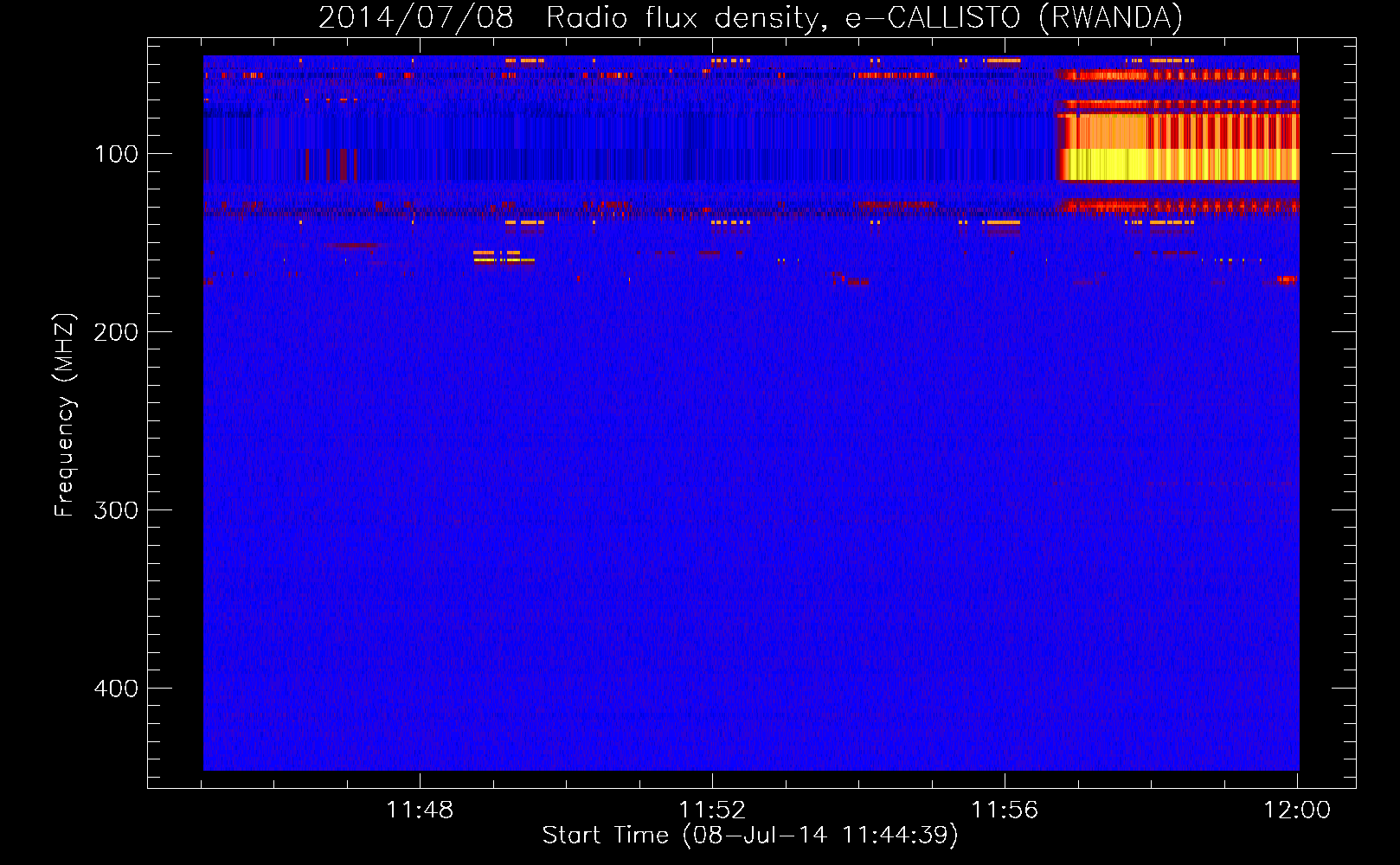1400x865 pixels.
Task: Click the 400 frequency tick label
Action: pyautogui.click(x=115, y=689)
